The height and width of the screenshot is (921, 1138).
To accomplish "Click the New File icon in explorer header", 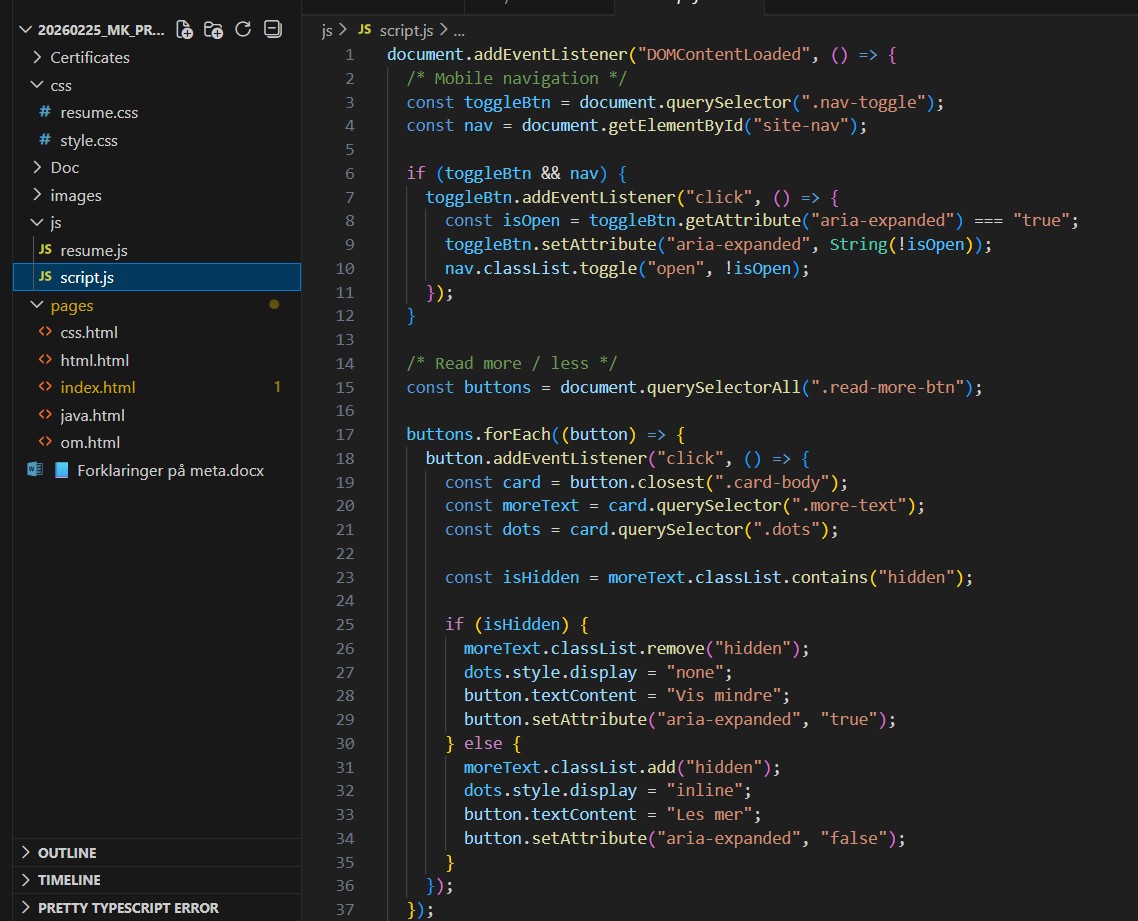I will tap(185, 30).
